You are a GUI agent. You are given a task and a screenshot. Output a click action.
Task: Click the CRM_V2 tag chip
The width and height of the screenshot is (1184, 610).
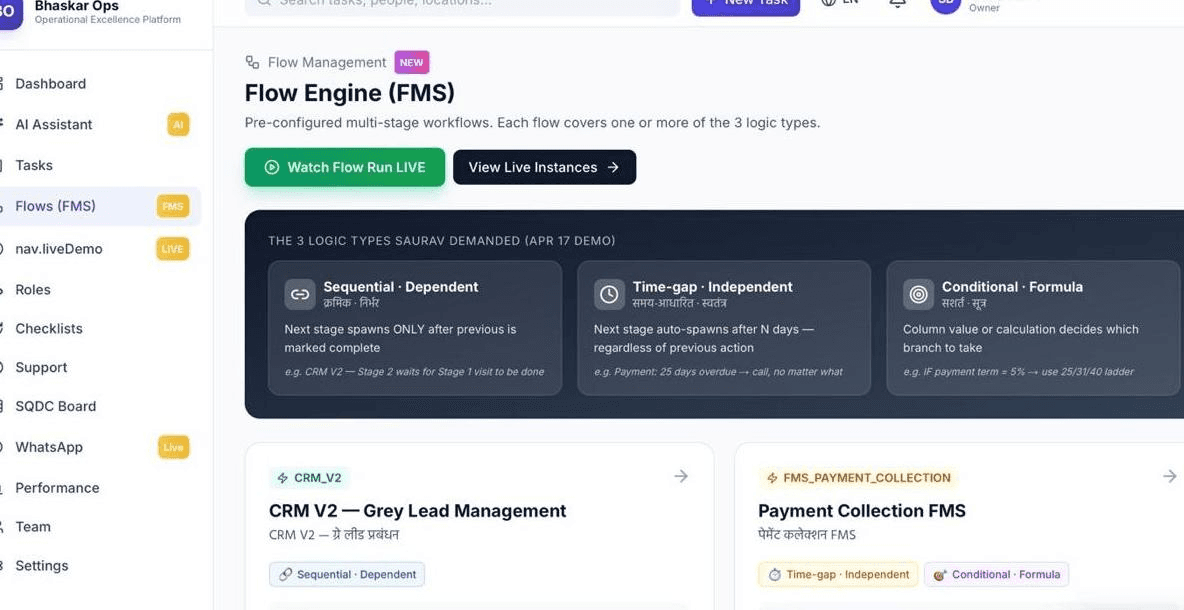coord(310,478)
